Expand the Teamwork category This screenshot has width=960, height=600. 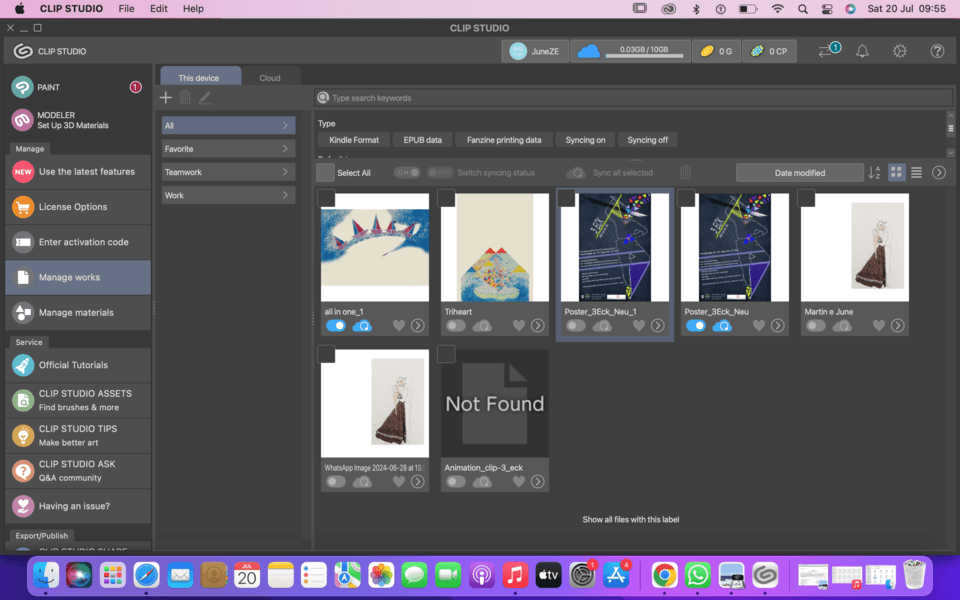point(228,172)
